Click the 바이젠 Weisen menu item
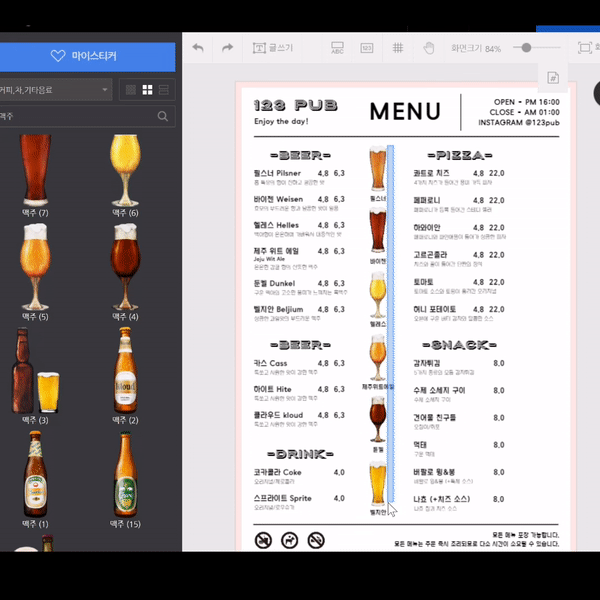This screenshot has height=600, width=600. pos(278,199)
